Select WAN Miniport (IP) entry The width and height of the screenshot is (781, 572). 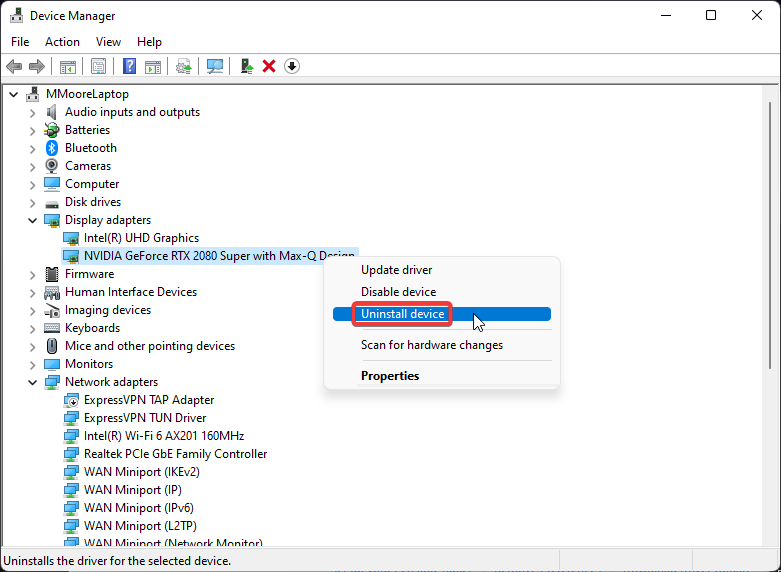(x=132, y=490)
